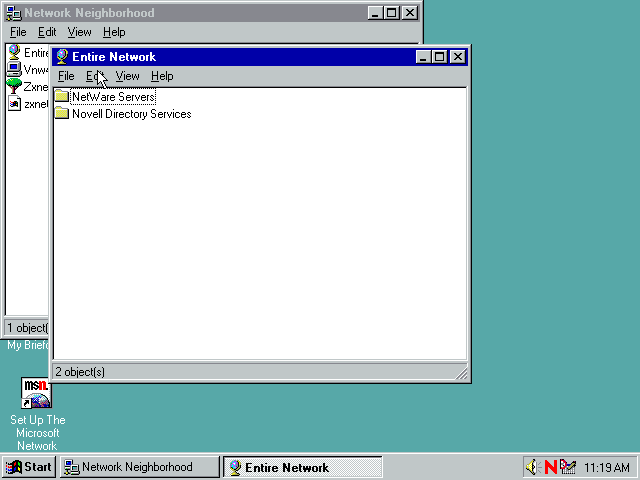Select the zxne document icon in Network Neighborhood
640x480 pixels.
14,104
